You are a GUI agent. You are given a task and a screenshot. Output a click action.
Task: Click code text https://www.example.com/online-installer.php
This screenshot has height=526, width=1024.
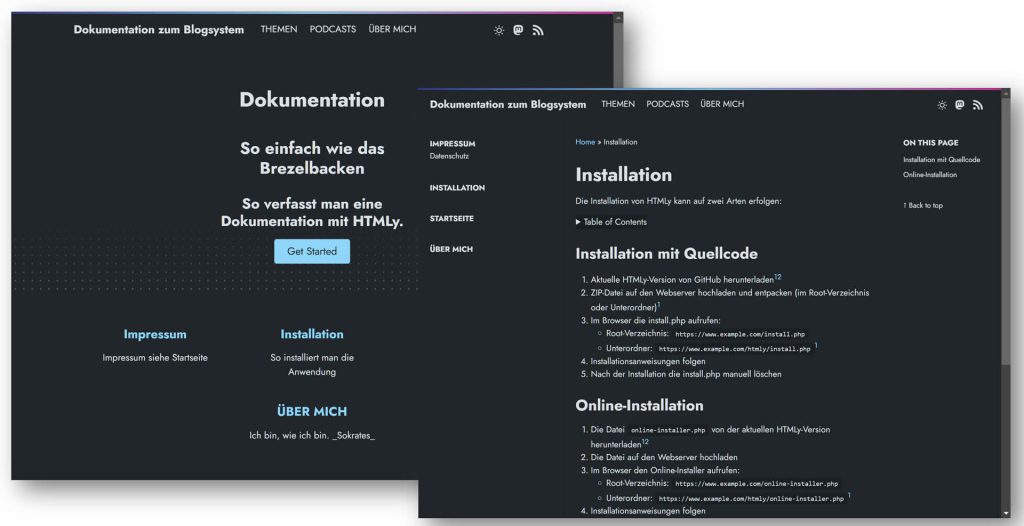tap(756, 484)
